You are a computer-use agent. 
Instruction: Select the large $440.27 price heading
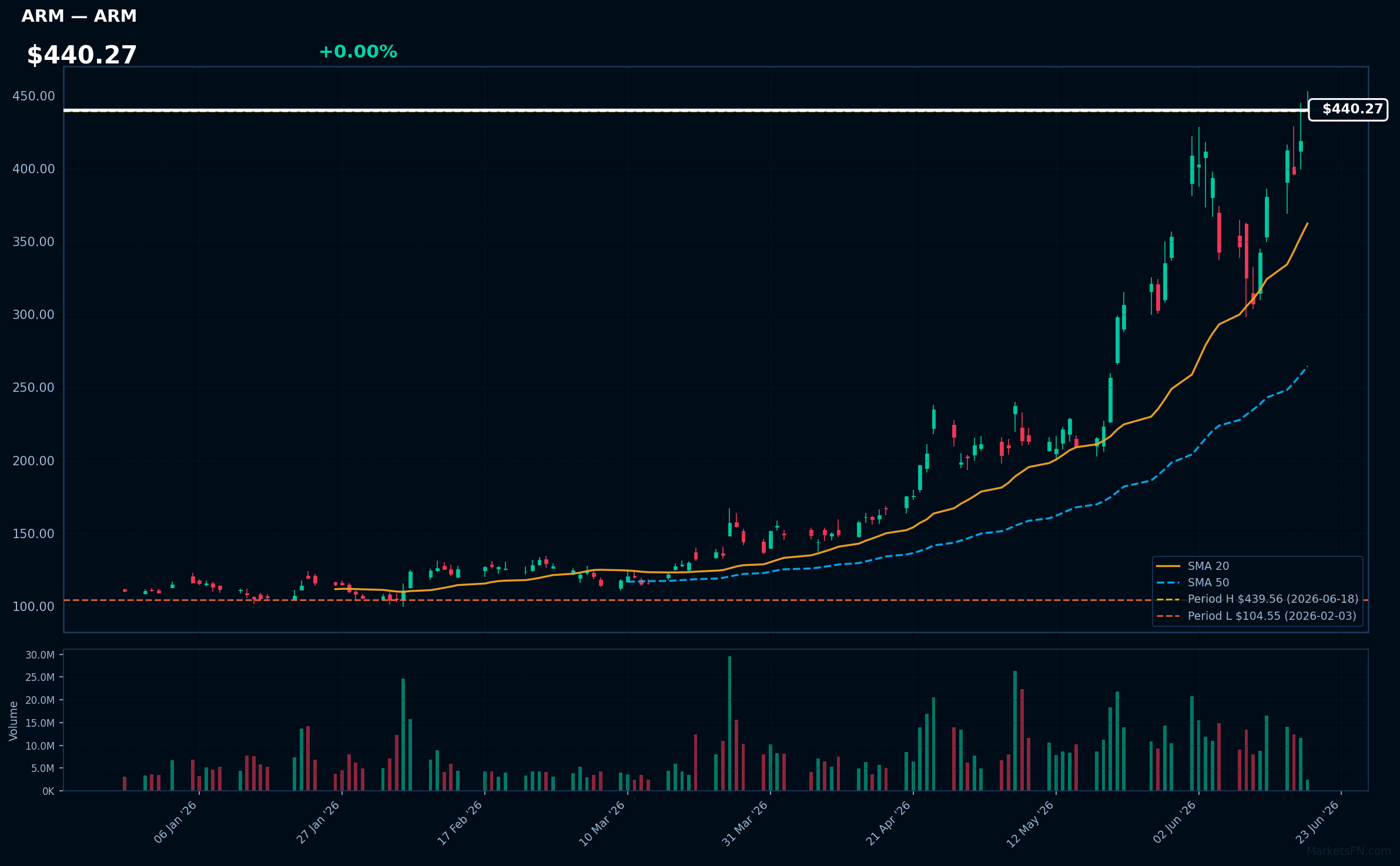[x=82, y=55]
